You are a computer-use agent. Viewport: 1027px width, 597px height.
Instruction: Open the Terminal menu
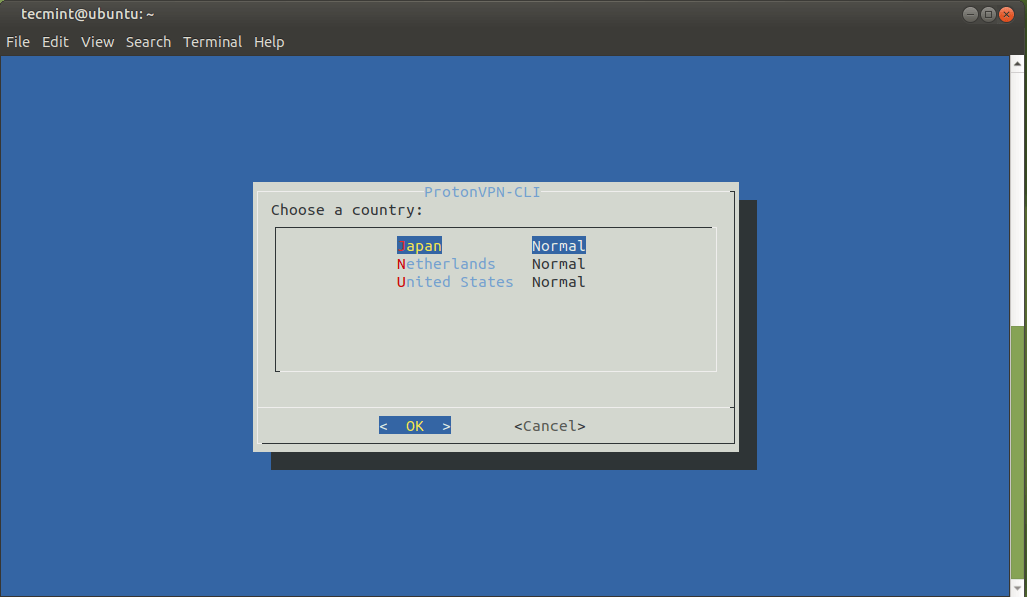[212, 42]
